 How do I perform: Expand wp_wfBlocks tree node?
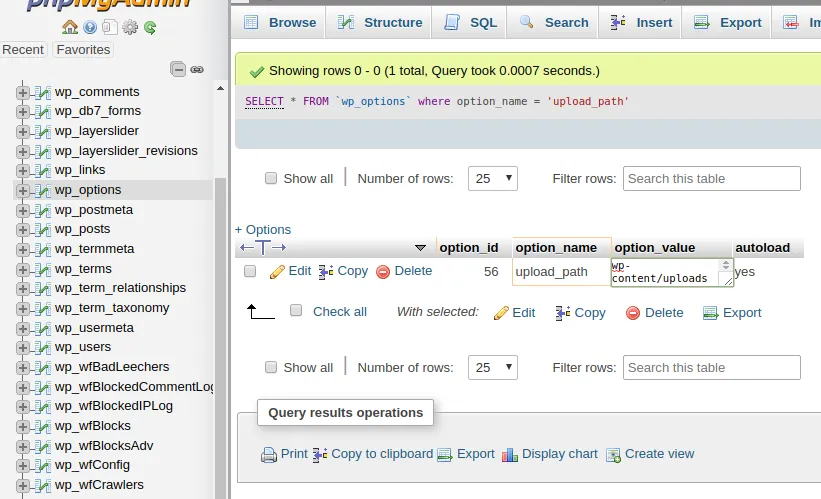pos(23,427)
